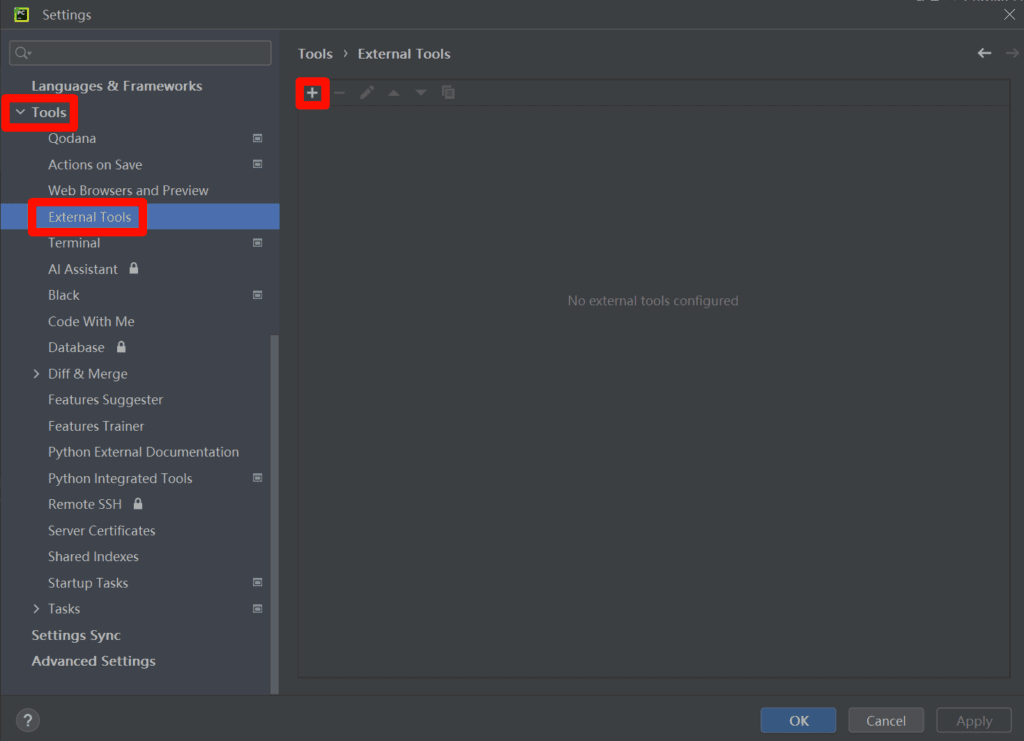Image resolution: width=1024 pixels, height=741 pixels.
Task: Click the Tools breadcrumb link
Action: tap(315, 54)
